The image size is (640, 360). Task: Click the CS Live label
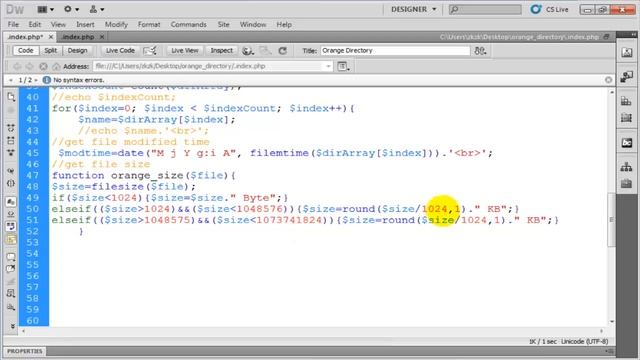click(x=557, y=9)
